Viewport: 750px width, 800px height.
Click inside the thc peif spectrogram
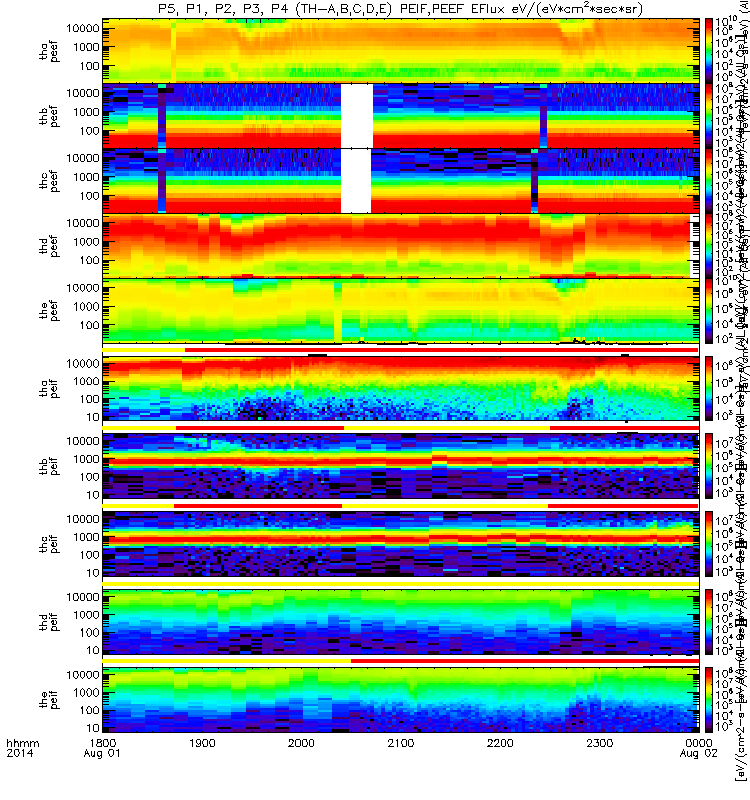coord(401,544)
